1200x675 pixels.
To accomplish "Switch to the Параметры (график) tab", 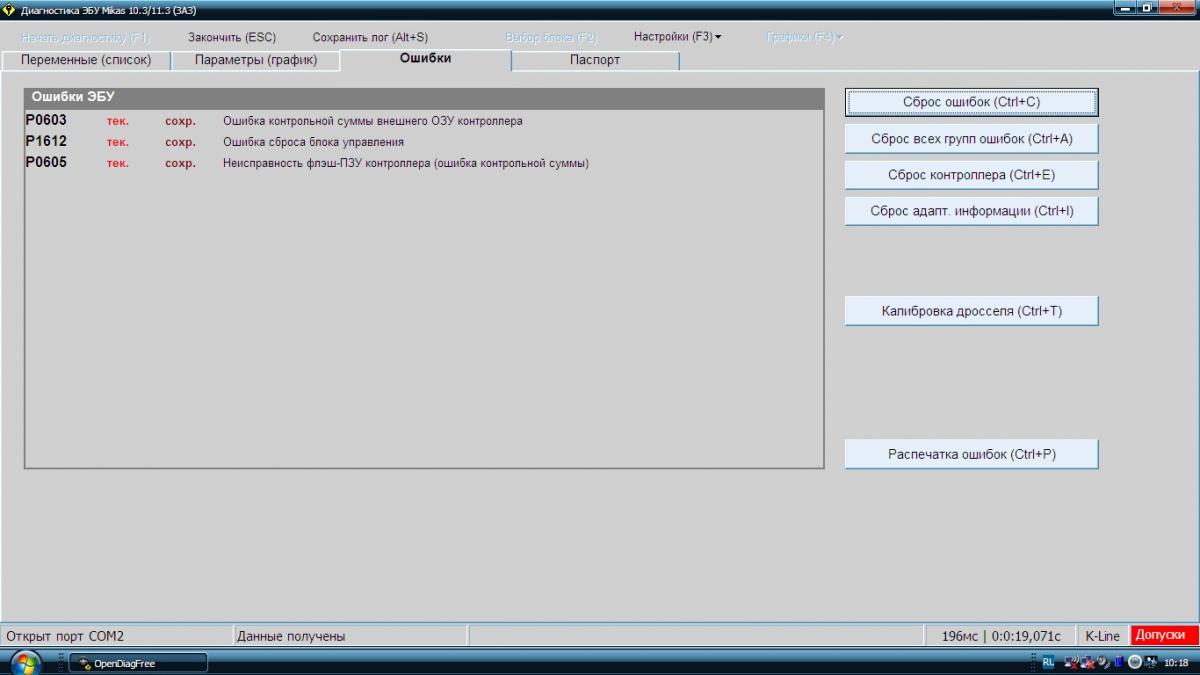I will point(256,60).
